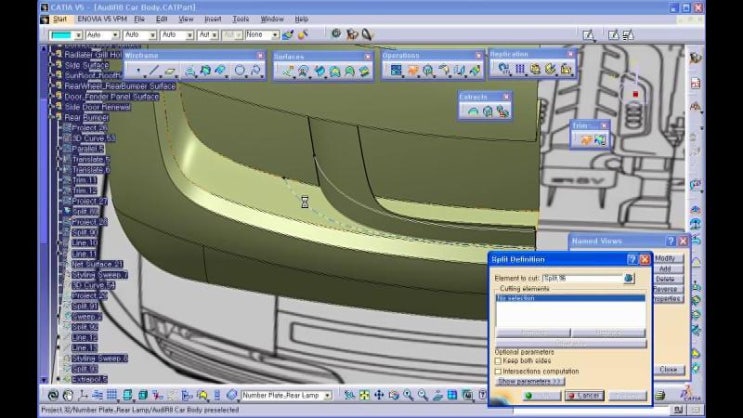Image resolution: width=743 pixels, height=418 pixels.
Task: Open the Tools menu in menu bar
Action: pyautogui.click(x=240, y=18)
